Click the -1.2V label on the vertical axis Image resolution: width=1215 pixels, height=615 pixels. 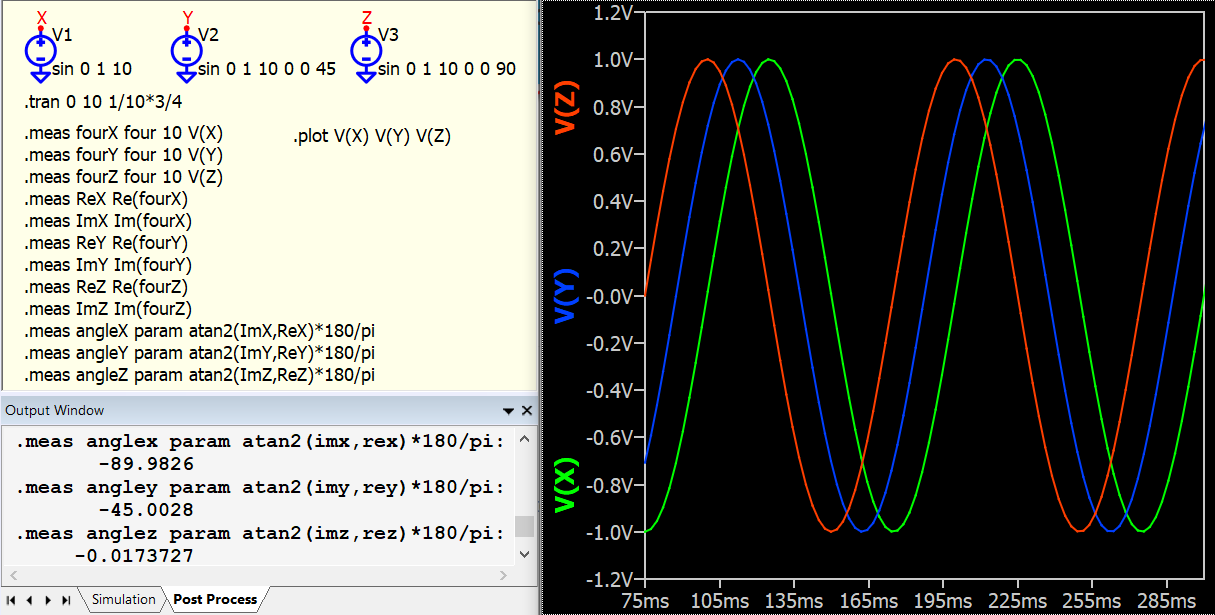[x=610, y=580]
